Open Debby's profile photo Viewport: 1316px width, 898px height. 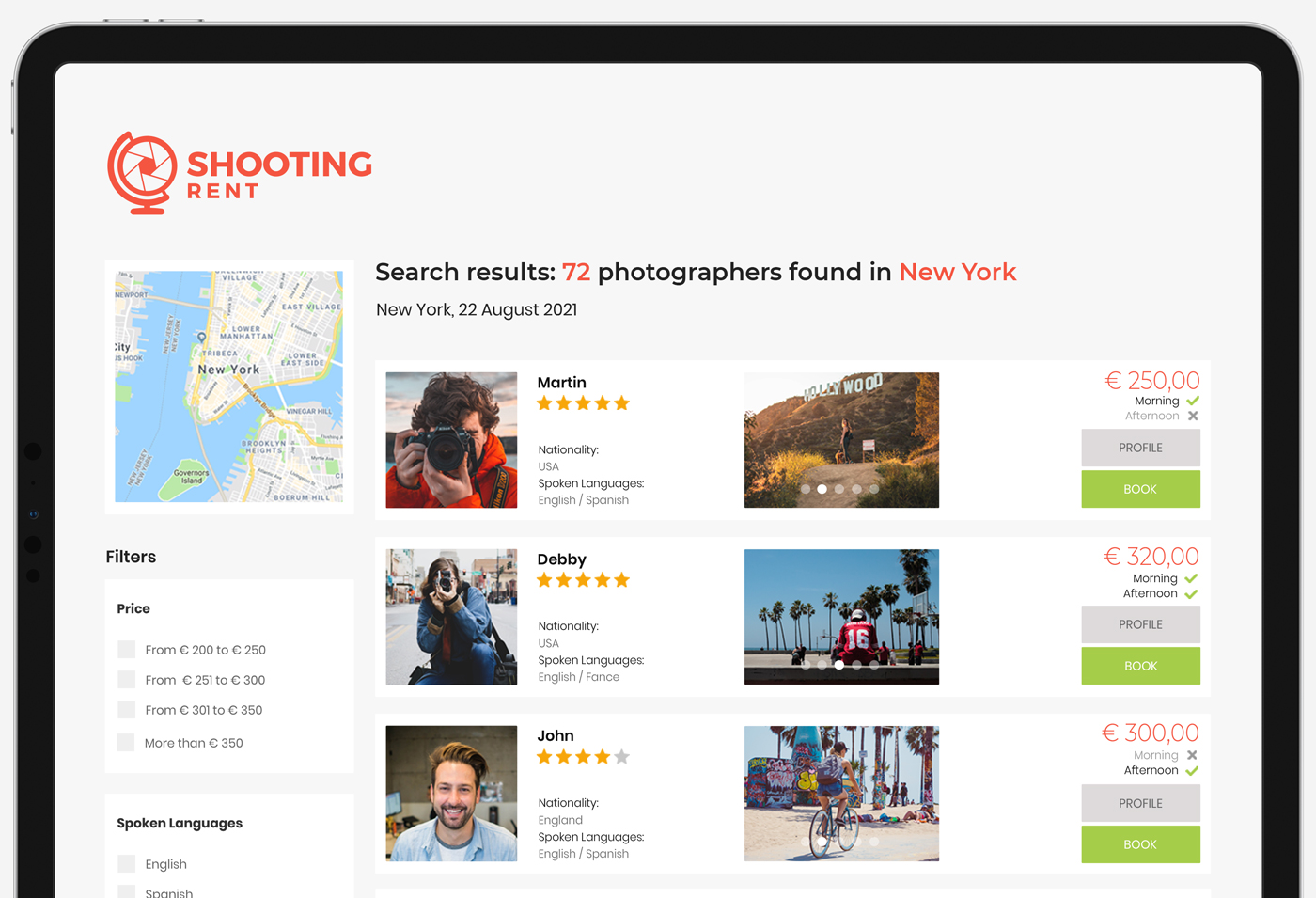tap(451, 617)
